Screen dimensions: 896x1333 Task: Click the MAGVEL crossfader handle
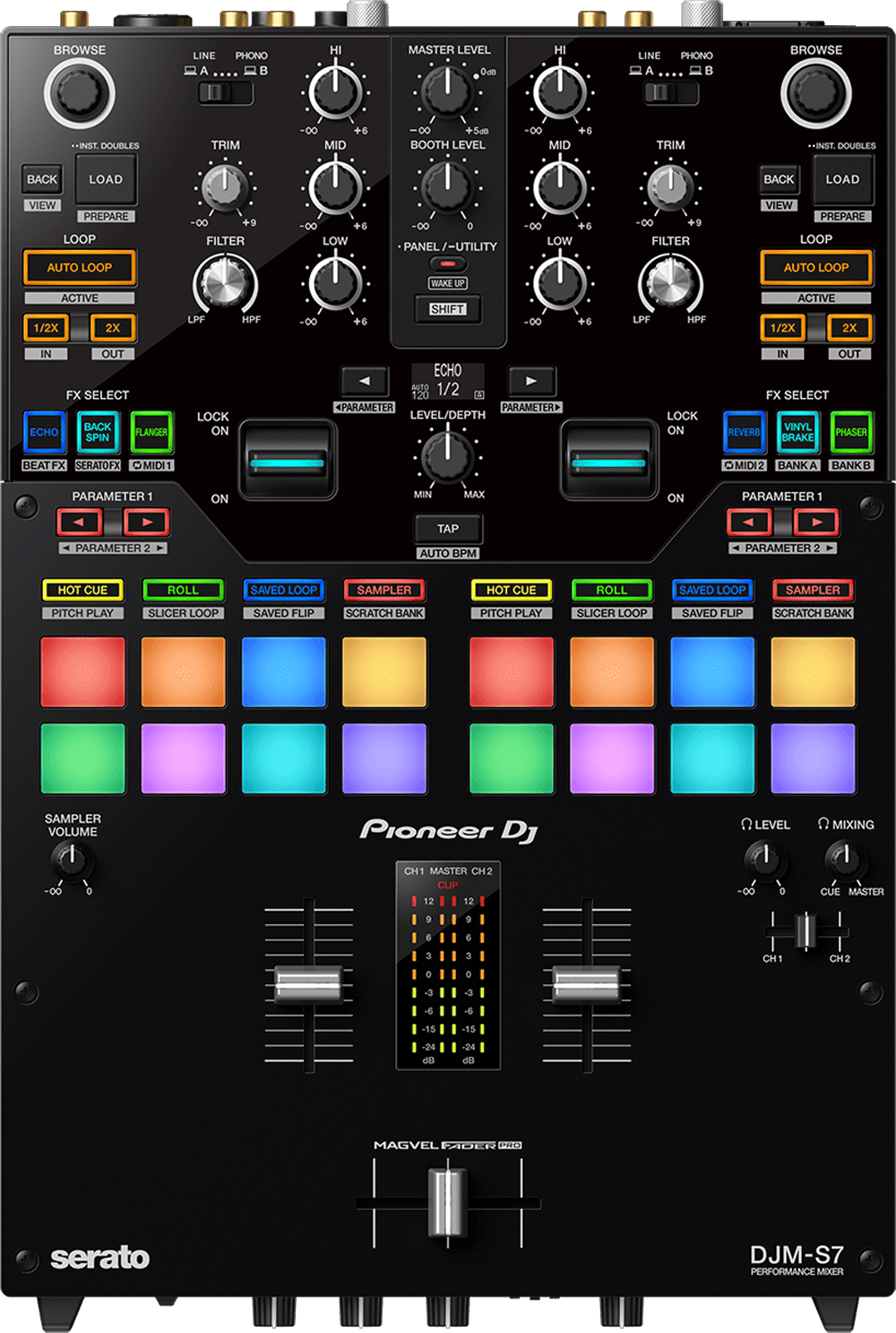click(447, 1201)
